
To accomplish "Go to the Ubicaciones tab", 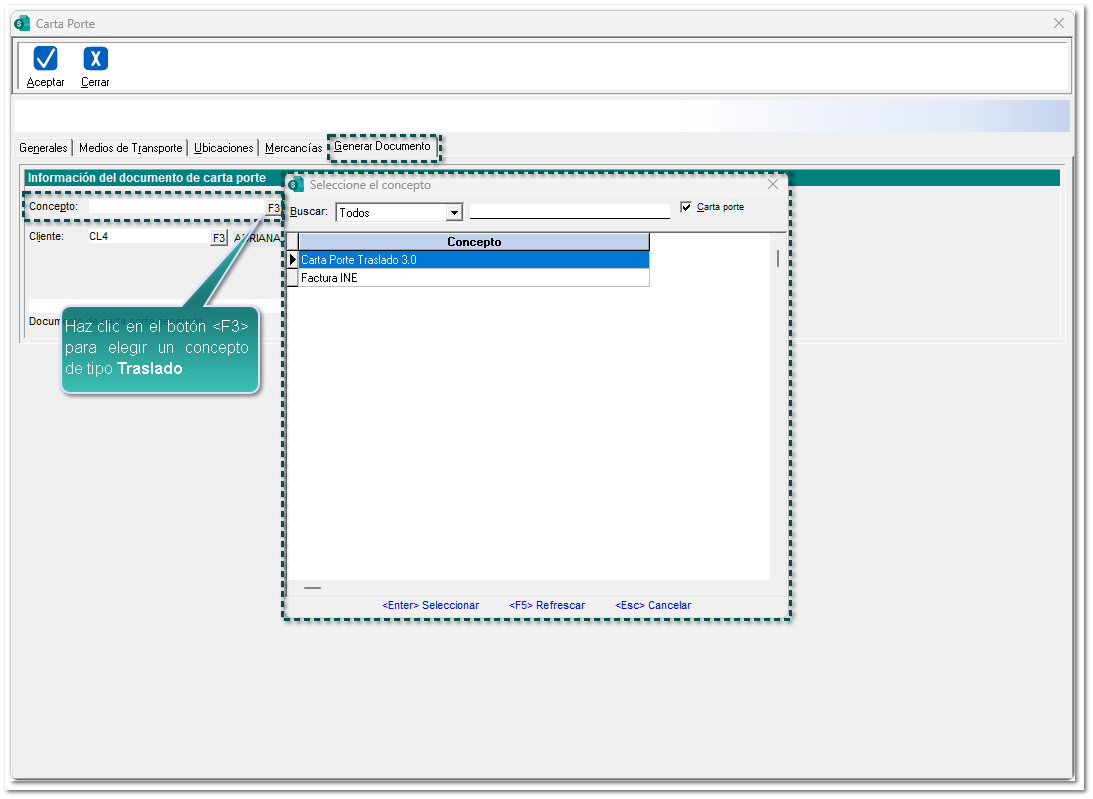I will [x=223, y=148].
